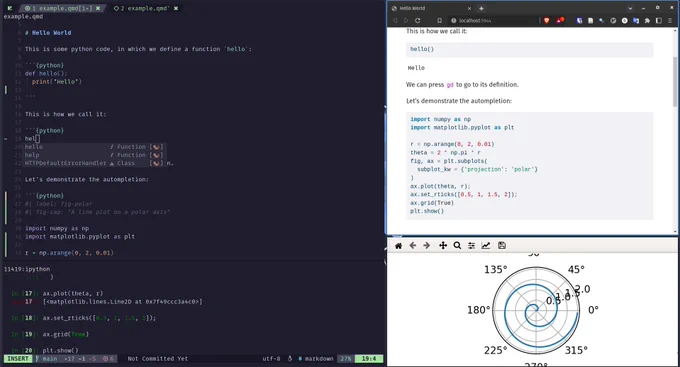Click the '11419:ipython' terminal title
Screen dimensions: 680x367
(27, 269)
